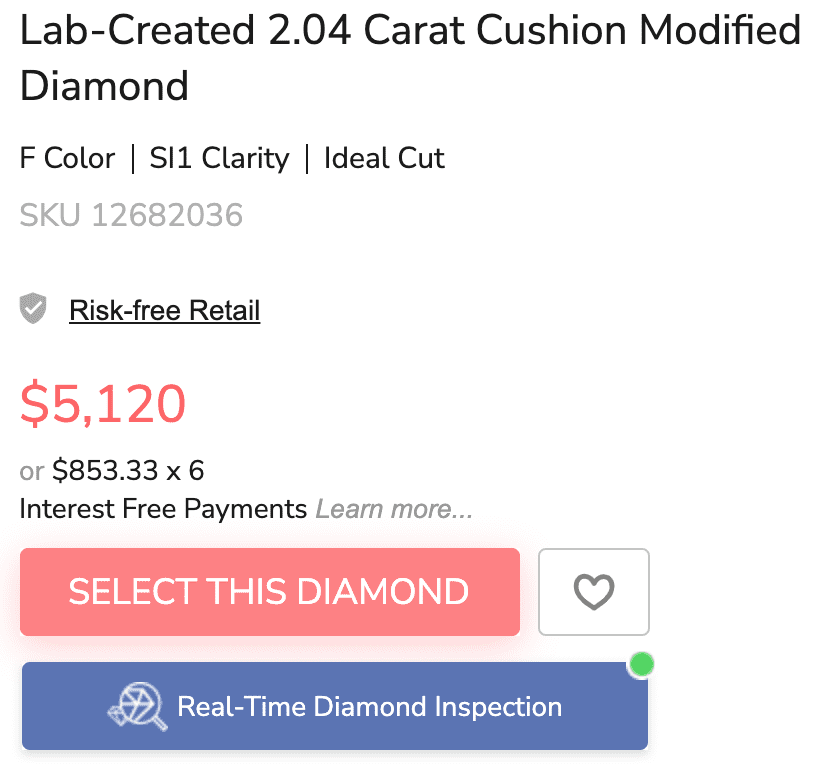818x764 pixels.
Task: Click the gray shield checkmark icon
Action: (34, 310)
